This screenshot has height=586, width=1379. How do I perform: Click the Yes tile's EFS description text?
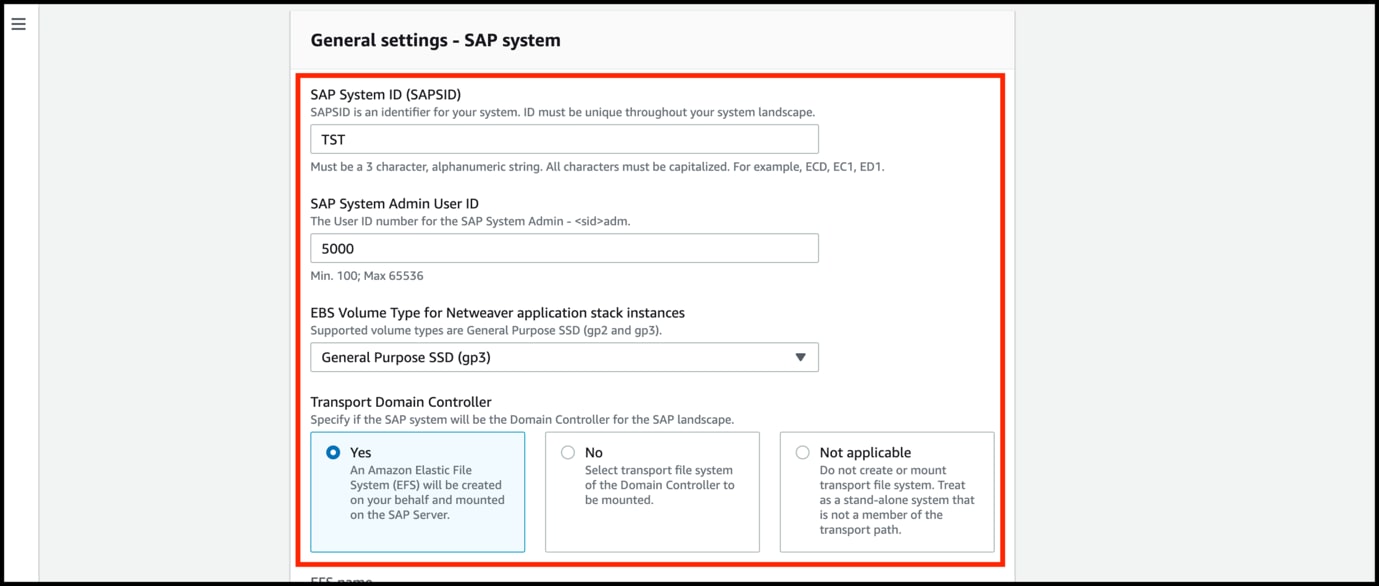point(427,492)
